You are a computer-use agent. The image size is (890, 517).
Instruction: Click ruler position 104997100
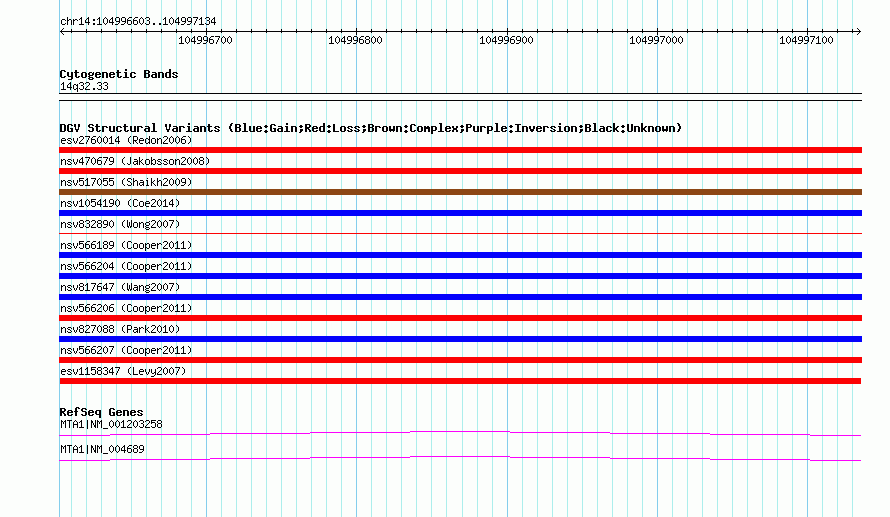(806, 40)
